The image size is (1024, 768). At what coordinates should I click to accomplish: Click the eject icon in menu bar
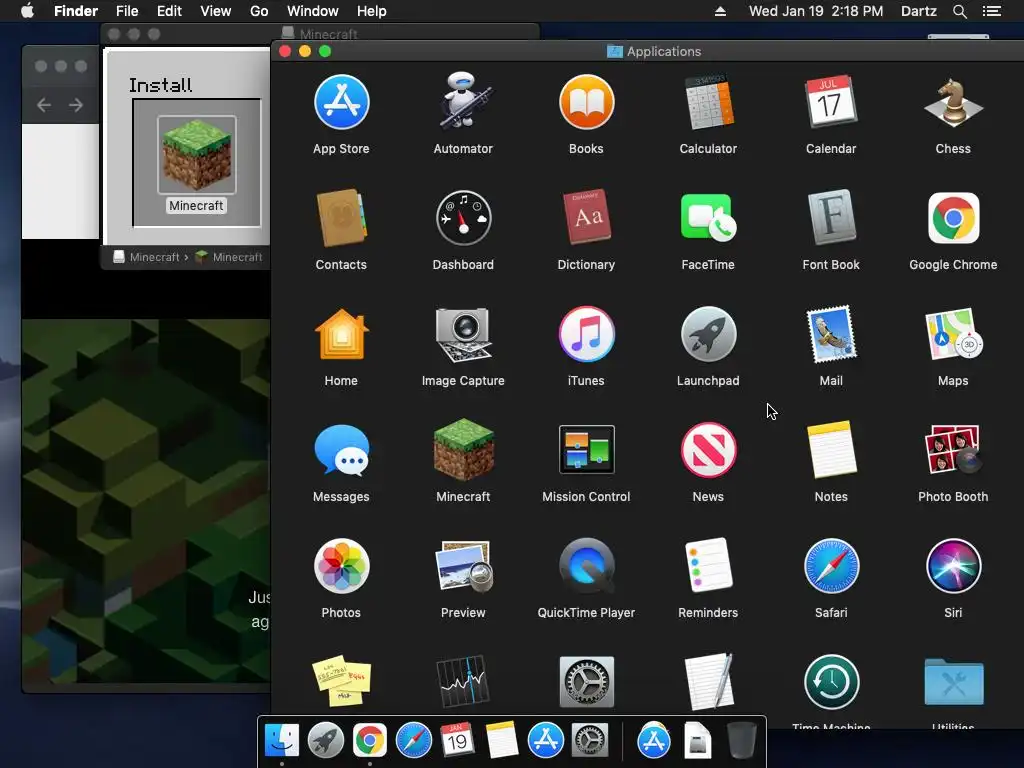coord(720,11)
